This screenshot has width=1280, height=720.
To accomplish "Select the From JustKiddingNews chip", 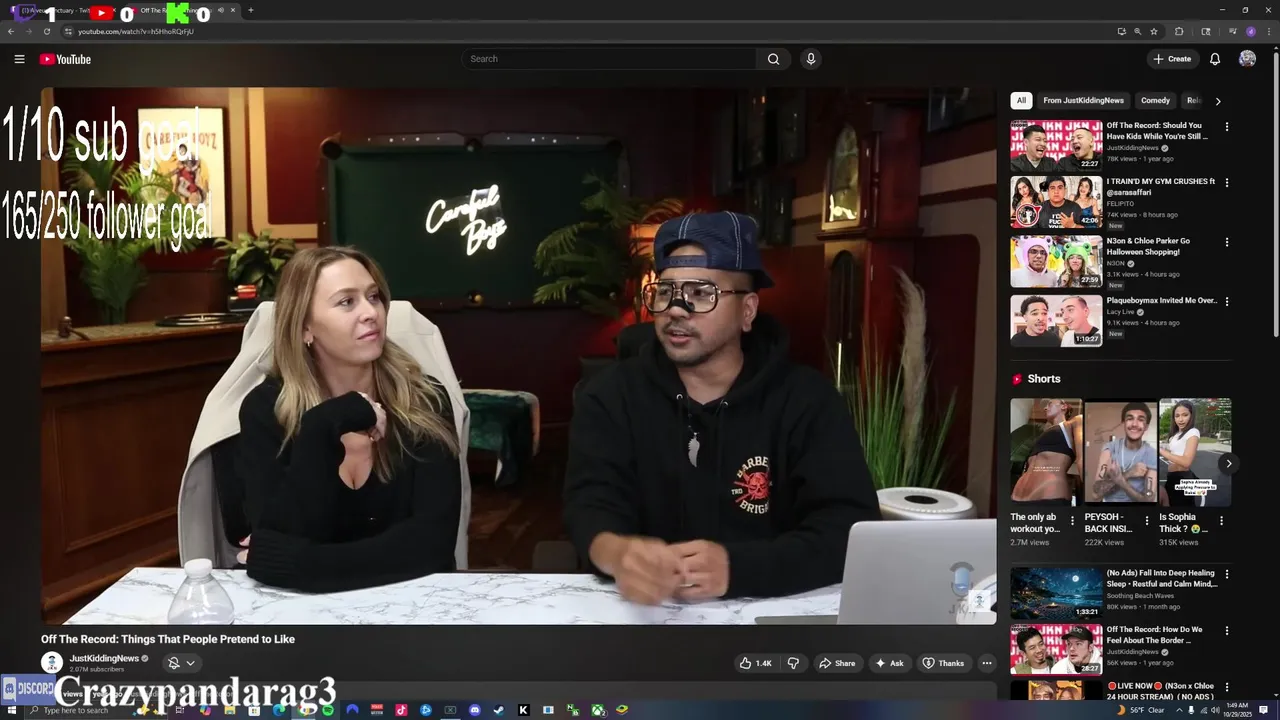I will 1083,100.
